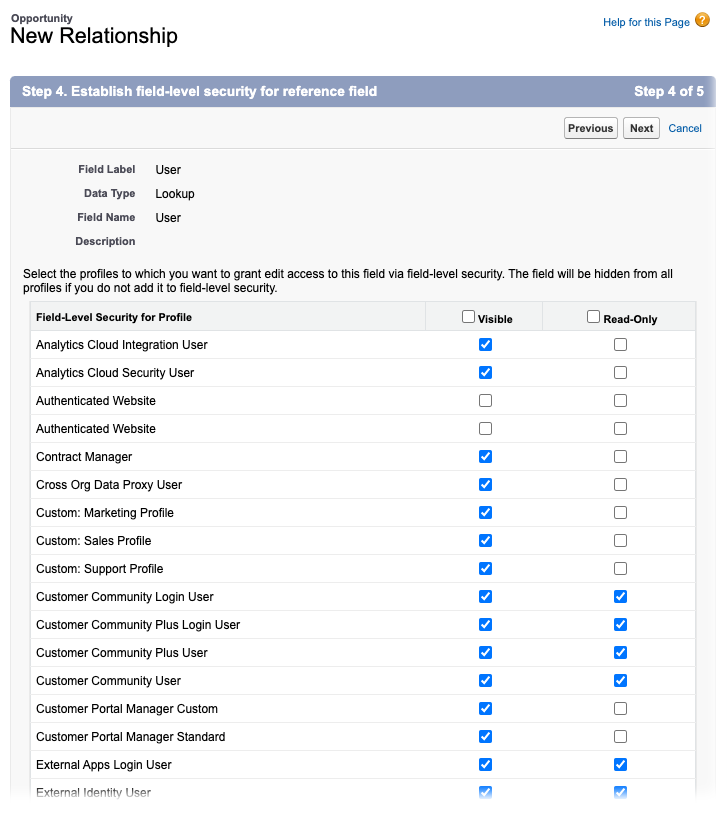Toggle the Visible header select-all checkbox

(x=468, y=317)
